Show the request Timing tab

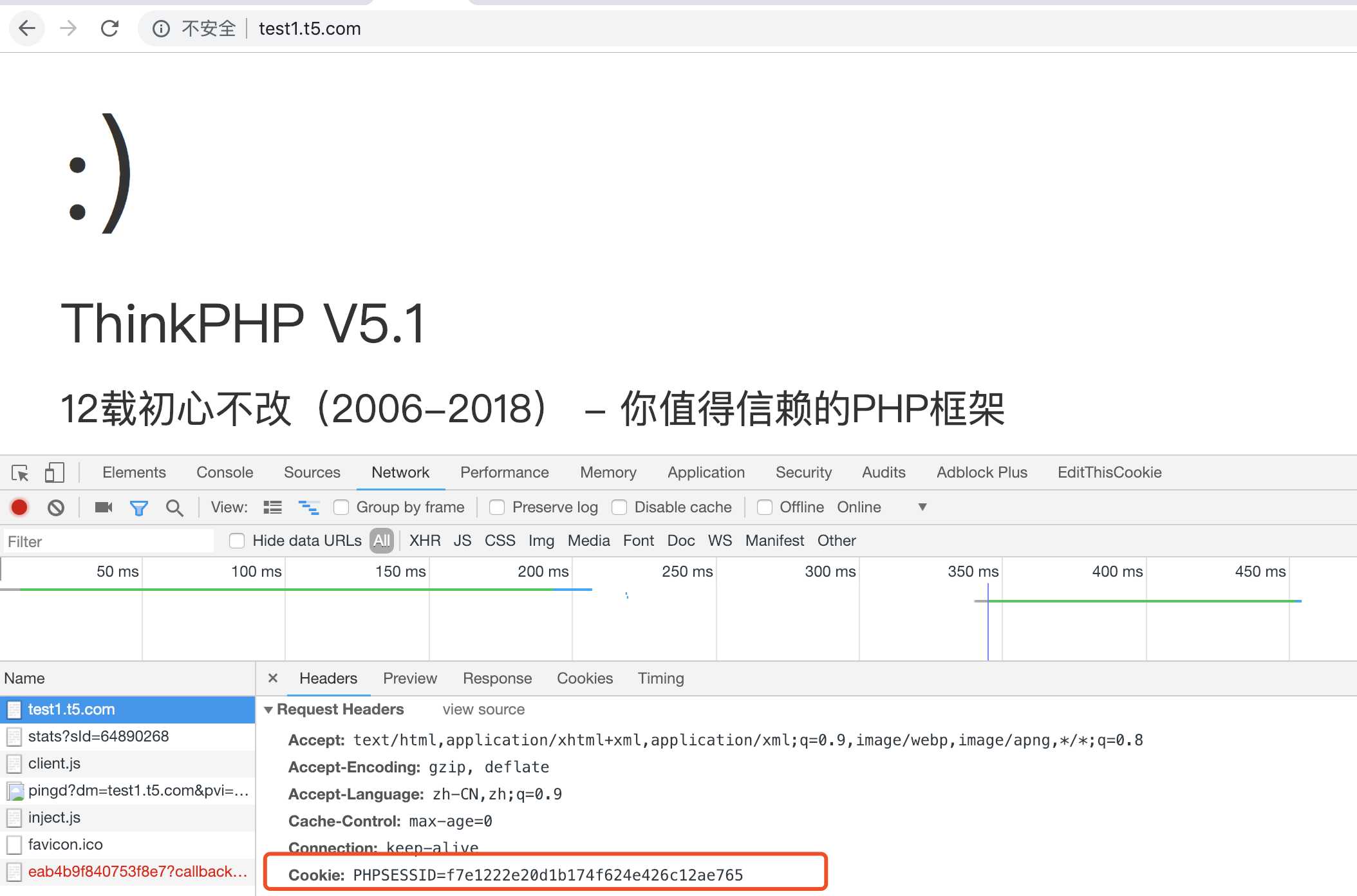pos(661,678)
